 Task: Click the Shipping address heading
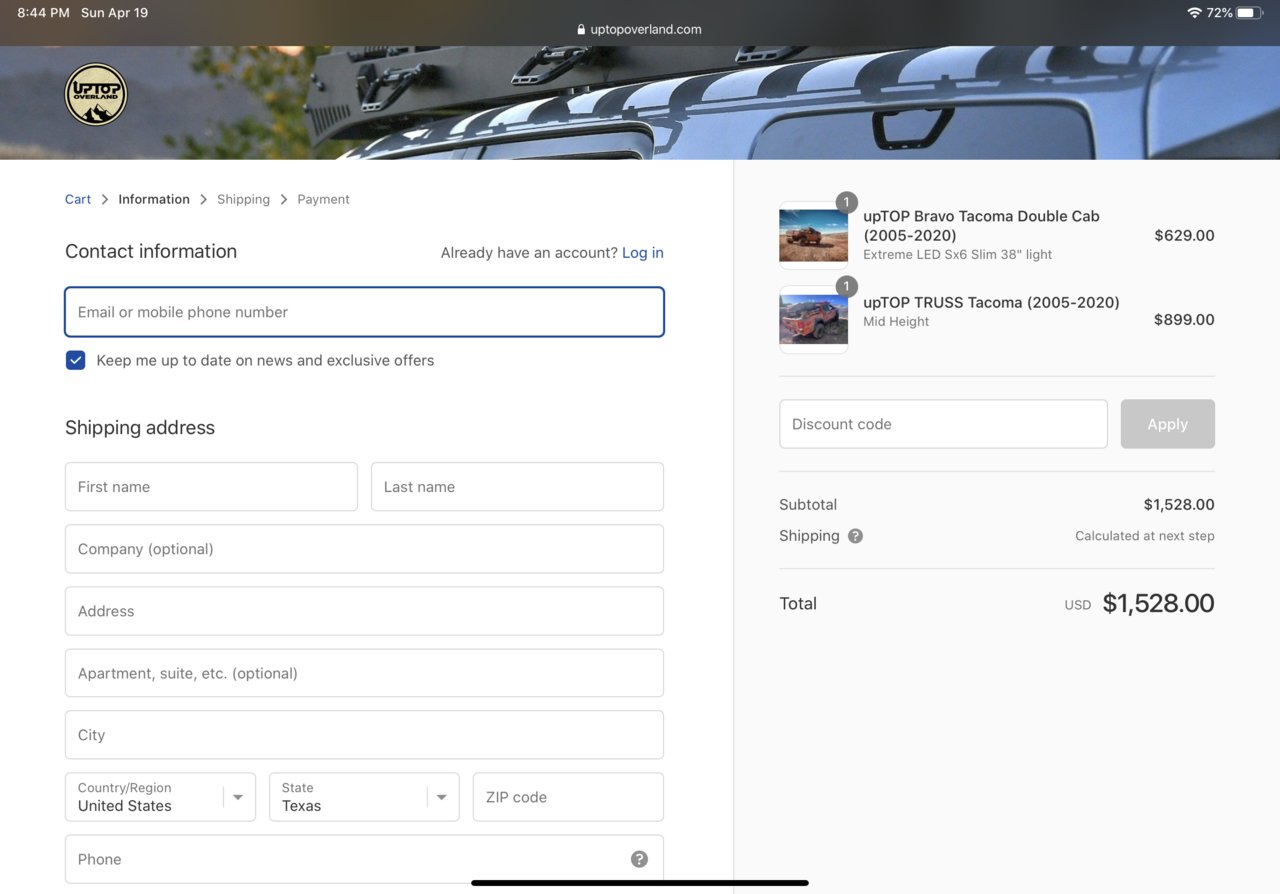tap(140, 427)
